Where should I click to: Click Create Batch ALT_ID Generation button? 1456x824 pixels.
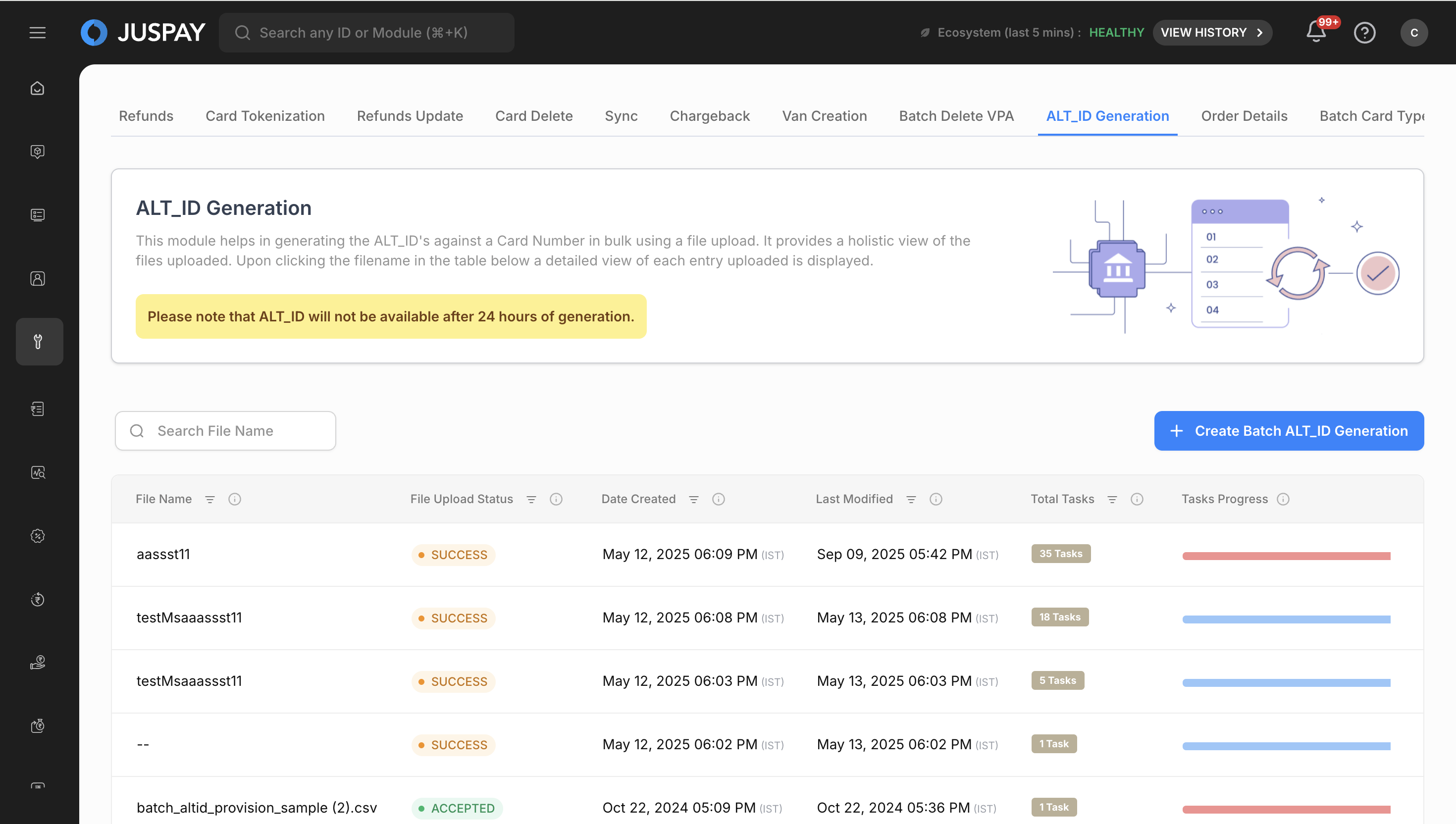pyautogui.click(x=1289, y=431)
